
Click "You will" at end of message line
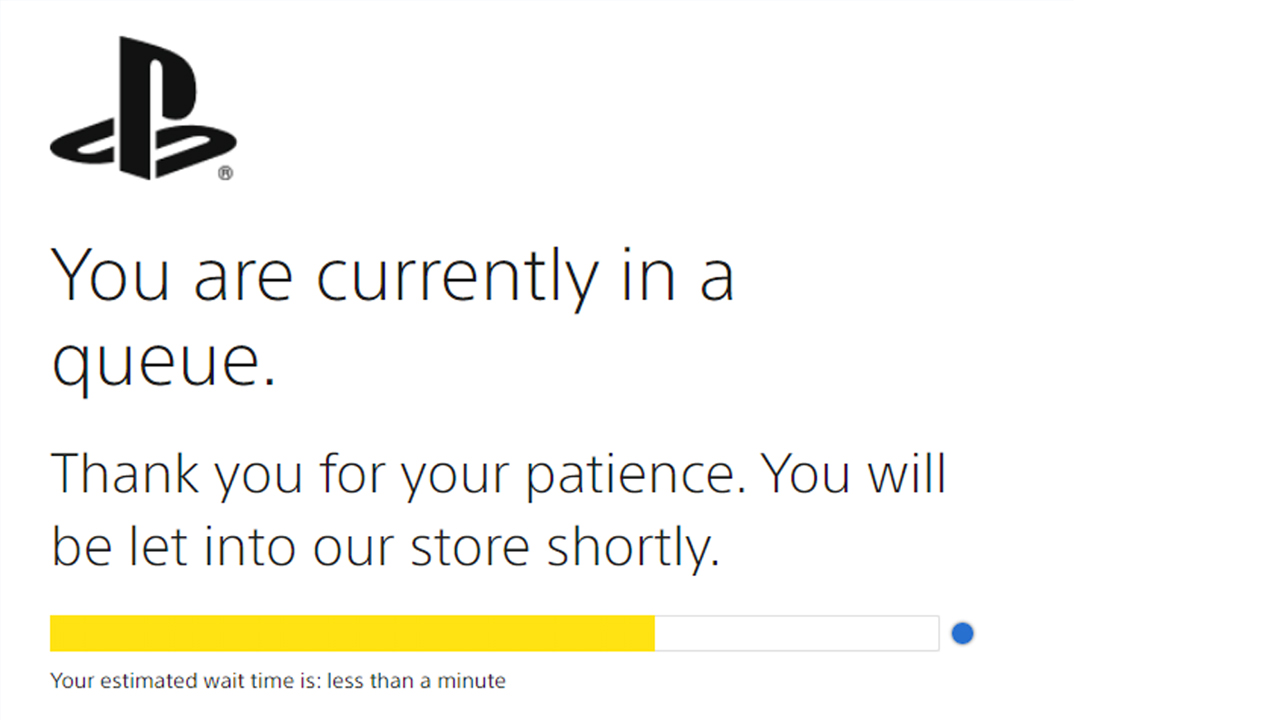(x=853, y=473)
